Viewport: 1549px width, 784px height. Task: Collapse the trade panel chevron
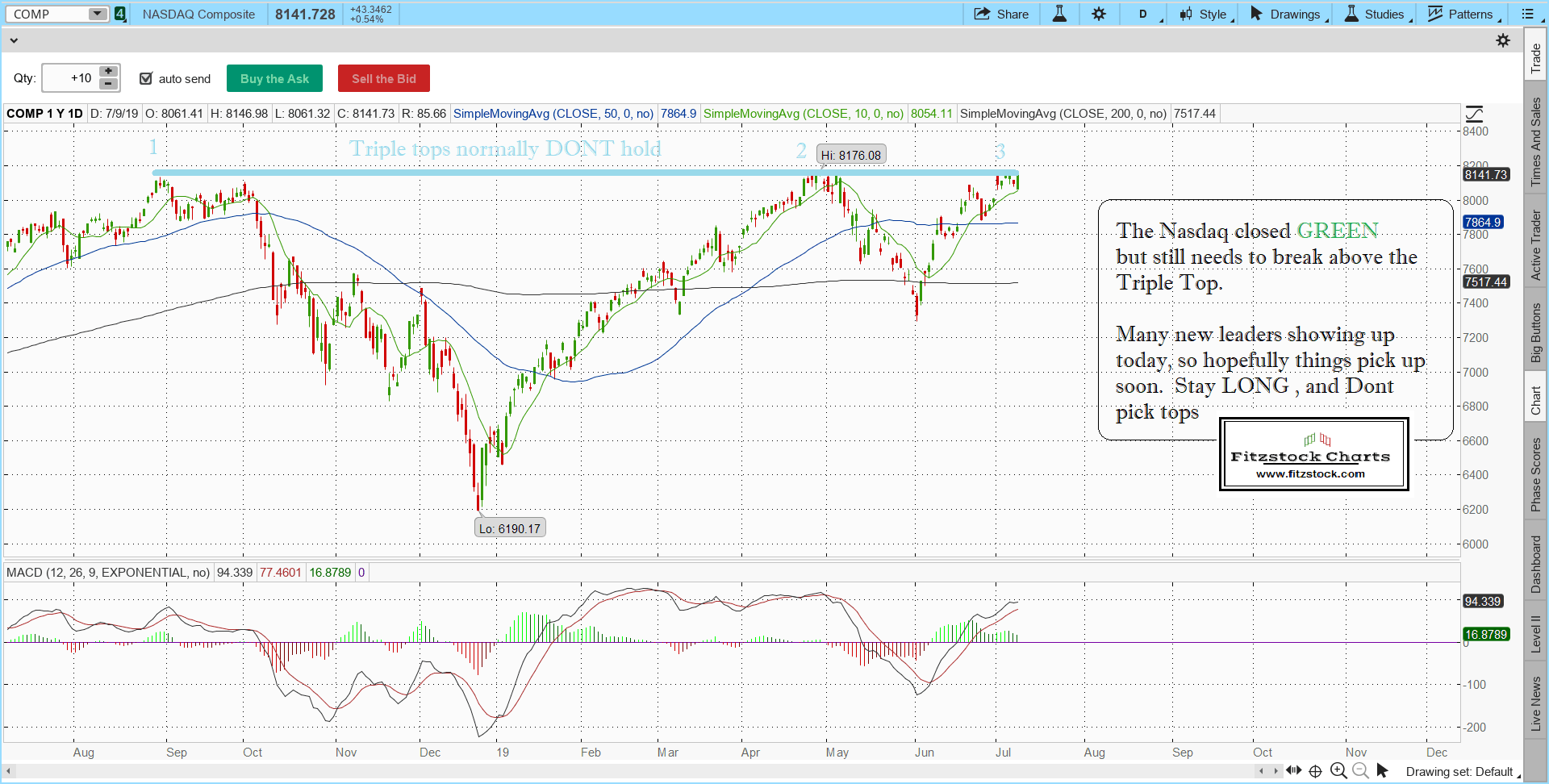coord(14,40)
